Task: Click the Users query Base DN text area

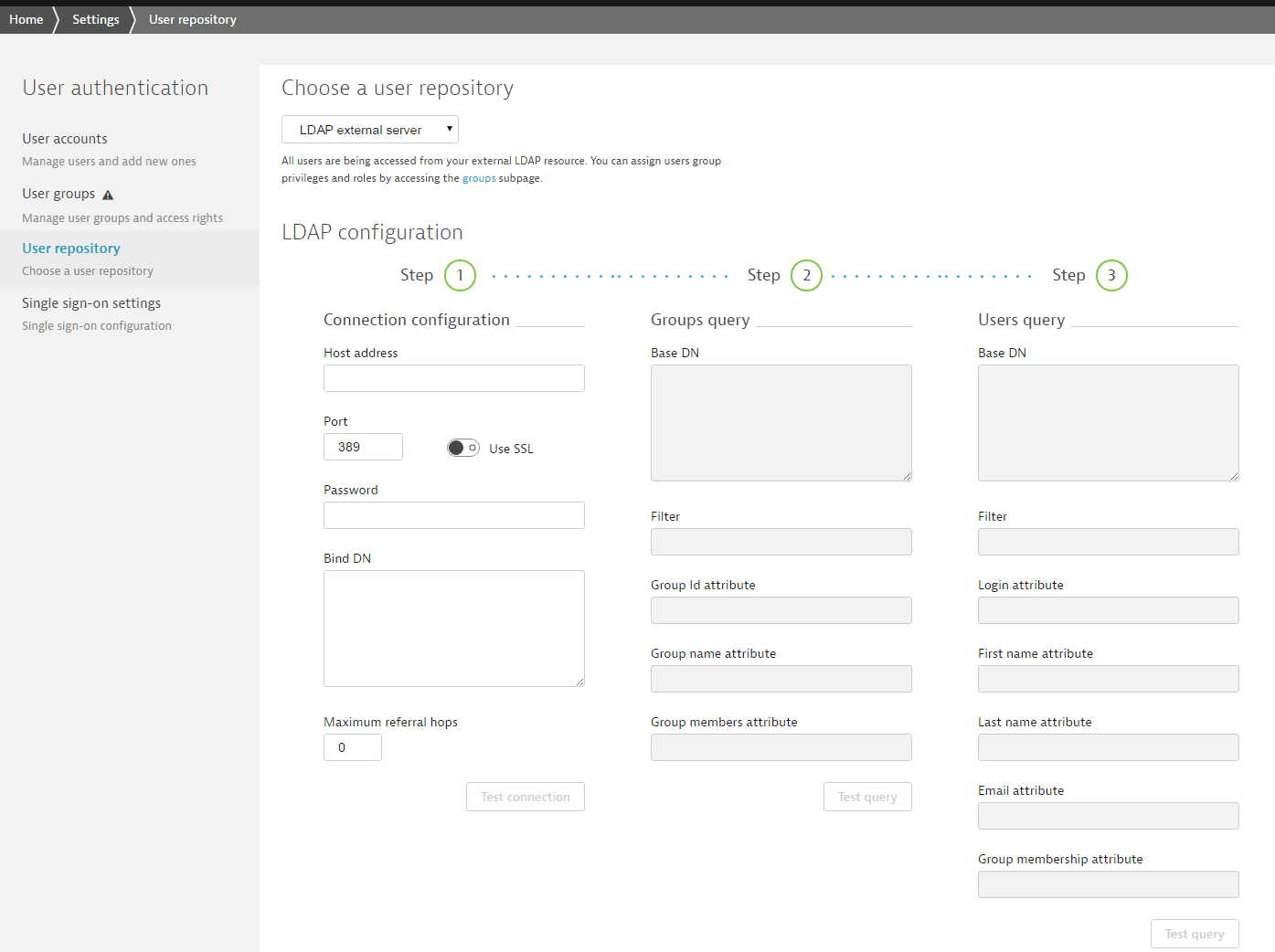Action: coord(1109,423)
